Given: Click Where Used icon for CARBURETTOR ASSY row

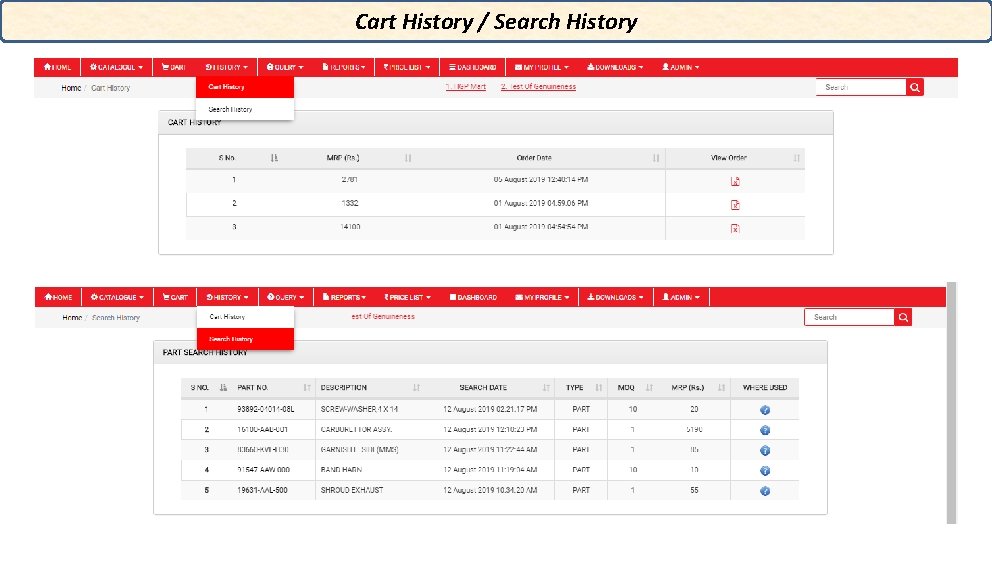Looking at the screenshot, I should pyautogui.click(x=765, y=430).
